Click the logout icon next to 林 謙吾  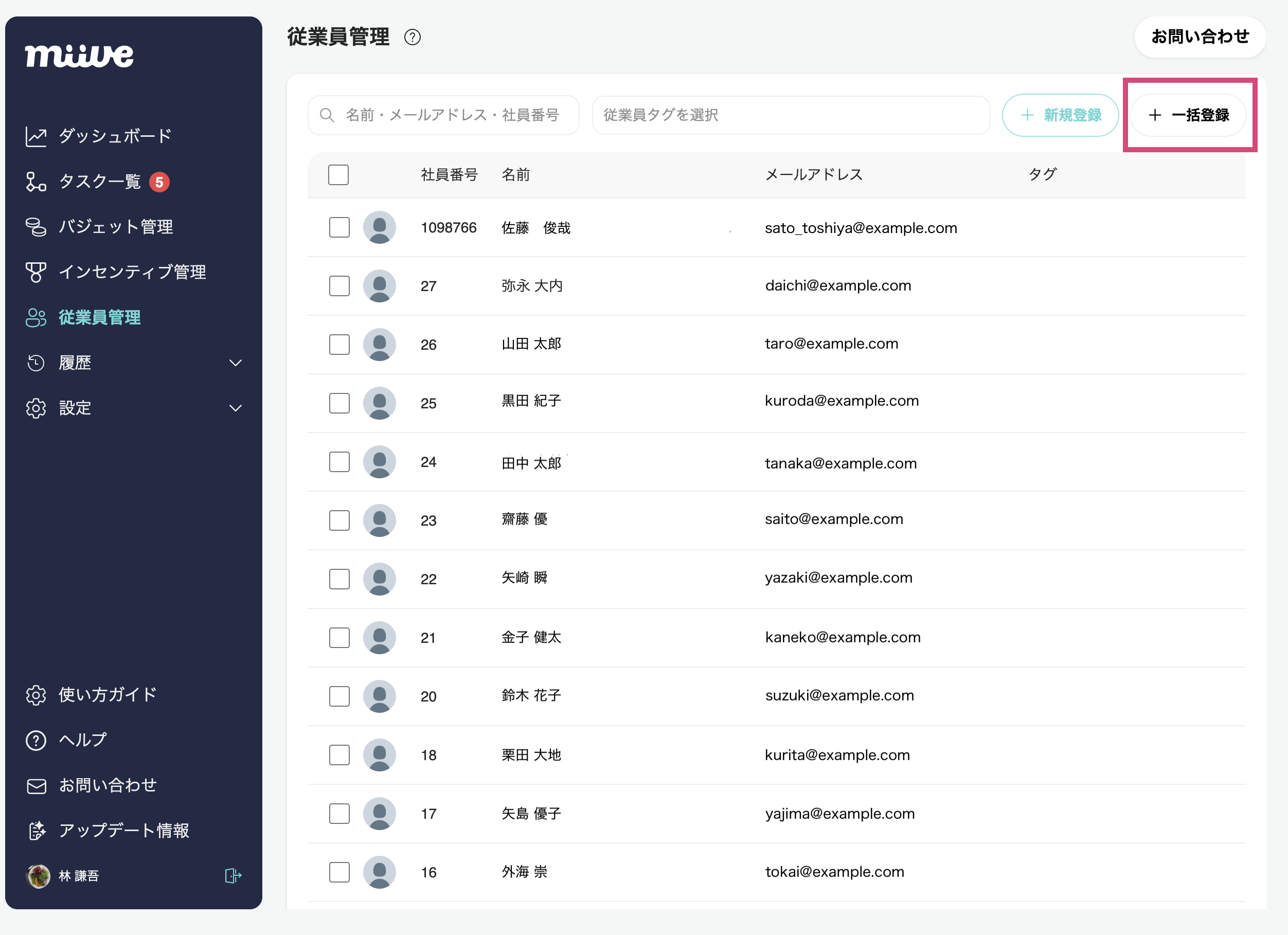(233, 875)
